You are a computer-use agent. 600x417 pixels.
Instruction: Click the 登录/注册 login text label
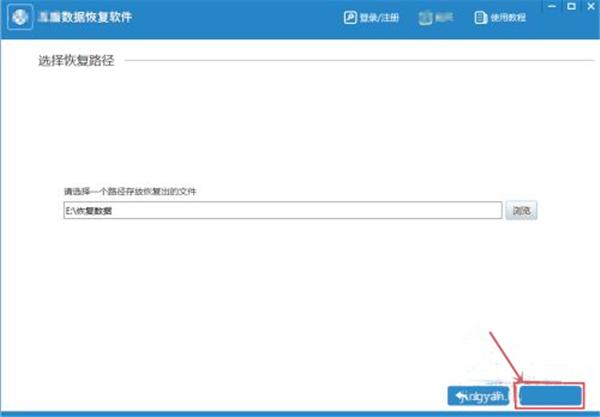(x=379, y=18)
